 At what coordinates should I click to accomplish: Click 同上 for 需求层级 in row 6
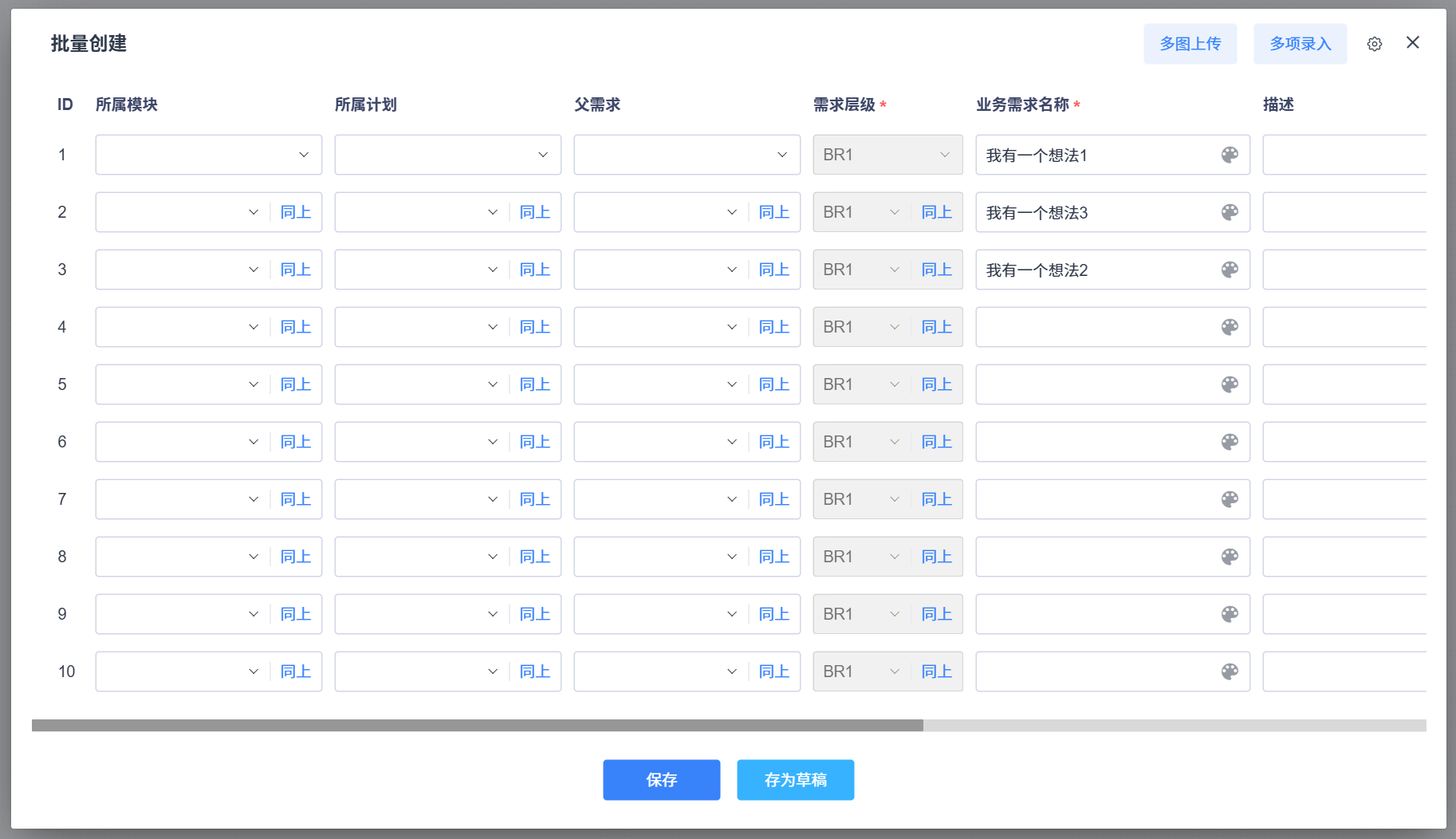click(937, 442)
